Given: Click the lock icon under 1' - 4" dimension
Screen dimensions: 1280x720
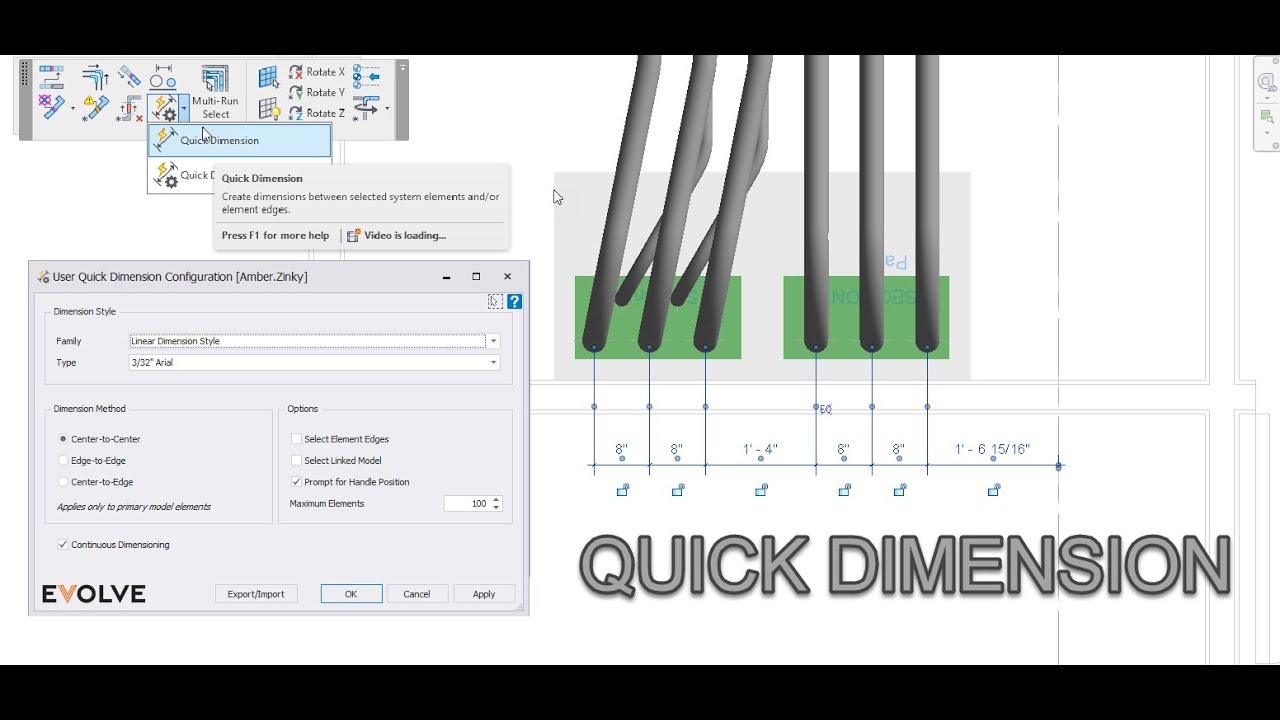Looking at the screenshot, I should [x=761, y=490].
